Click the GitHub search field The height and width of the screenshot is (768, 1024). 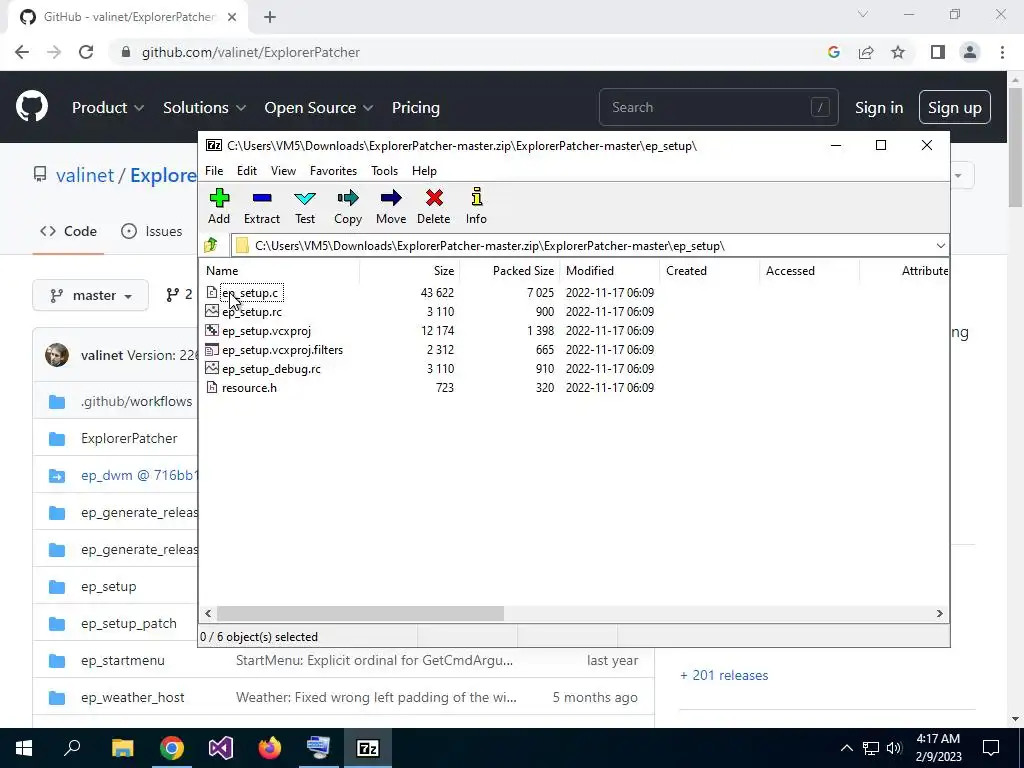point(718,107)
